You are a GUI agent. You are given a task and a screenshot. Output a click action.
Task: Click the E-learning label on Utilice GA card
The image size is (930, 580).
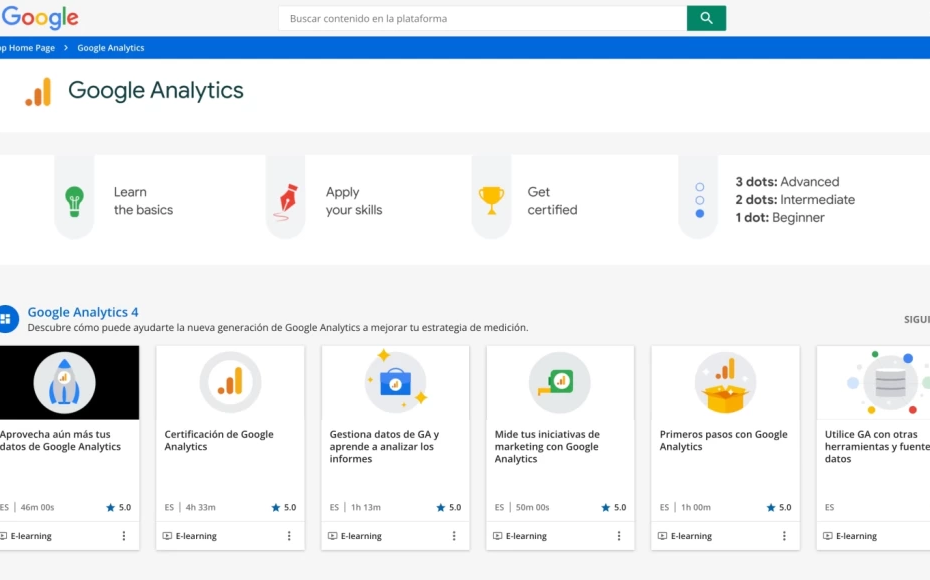point(856,536)
